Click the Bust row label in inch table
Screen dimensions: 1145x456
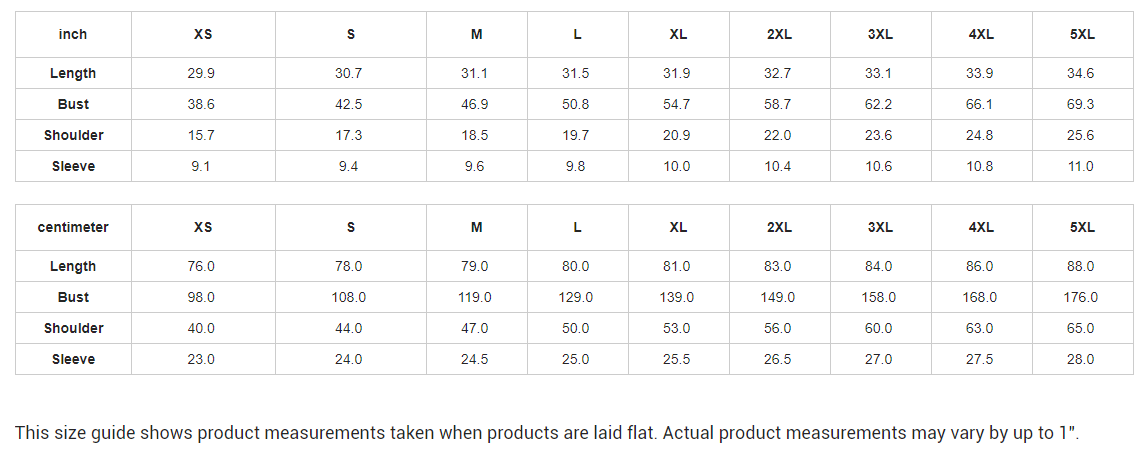[x=73, y=104]
